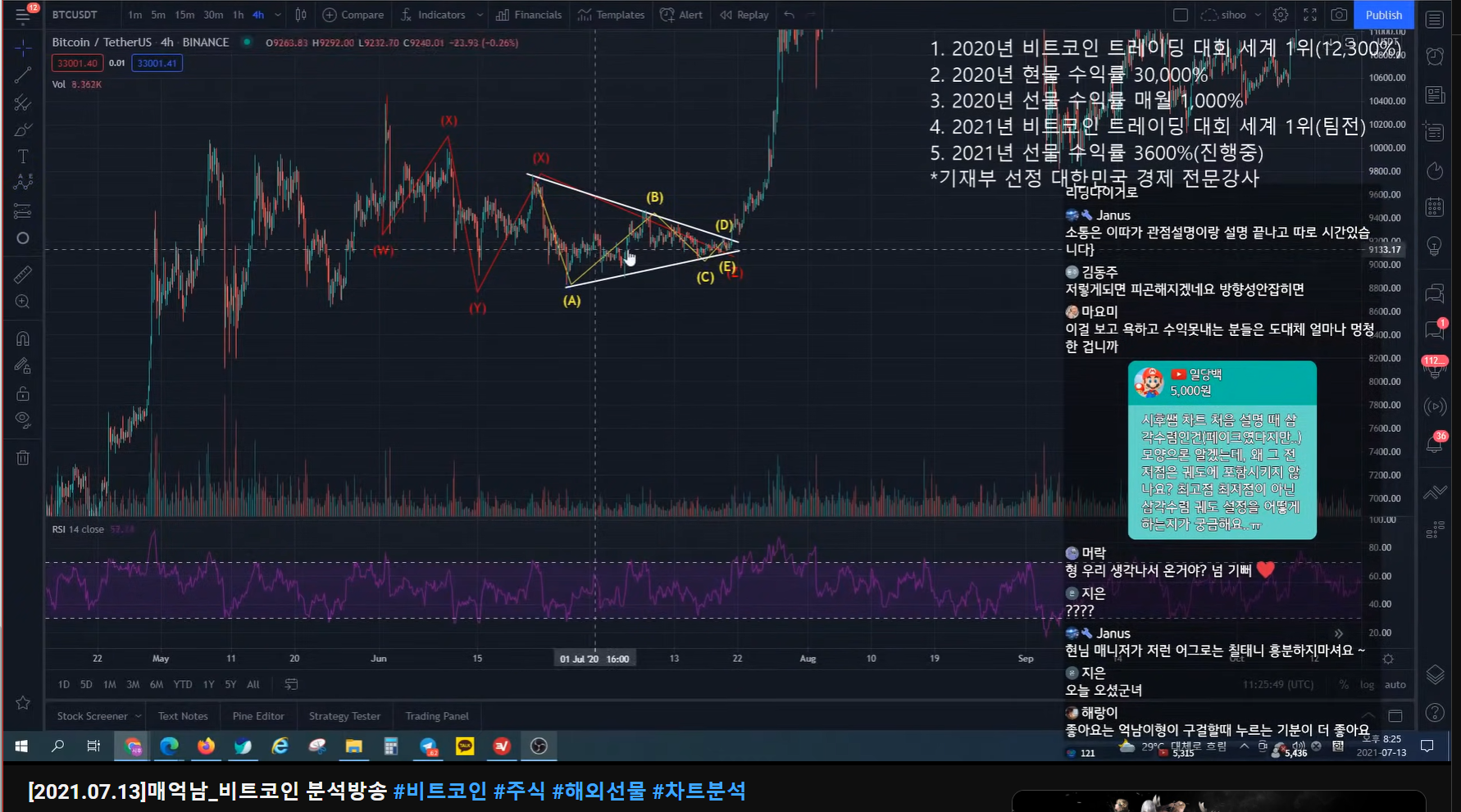Viewport: 1461px width, 812px height.
Task: Open the notifications bell icon
Action: pos(1435,443)
